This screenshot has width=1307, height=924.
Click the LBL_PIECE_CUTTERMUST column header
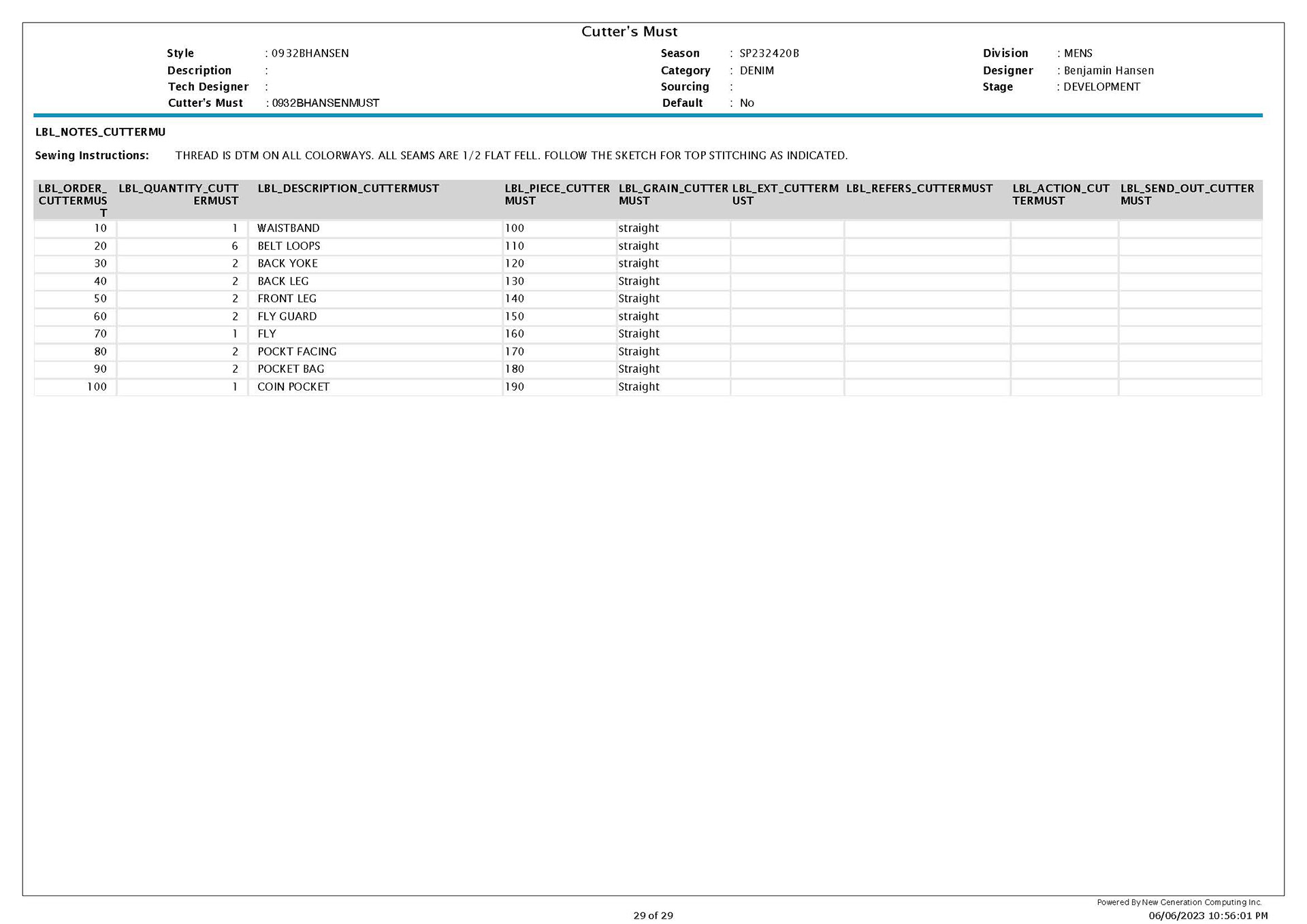(557, 194)
